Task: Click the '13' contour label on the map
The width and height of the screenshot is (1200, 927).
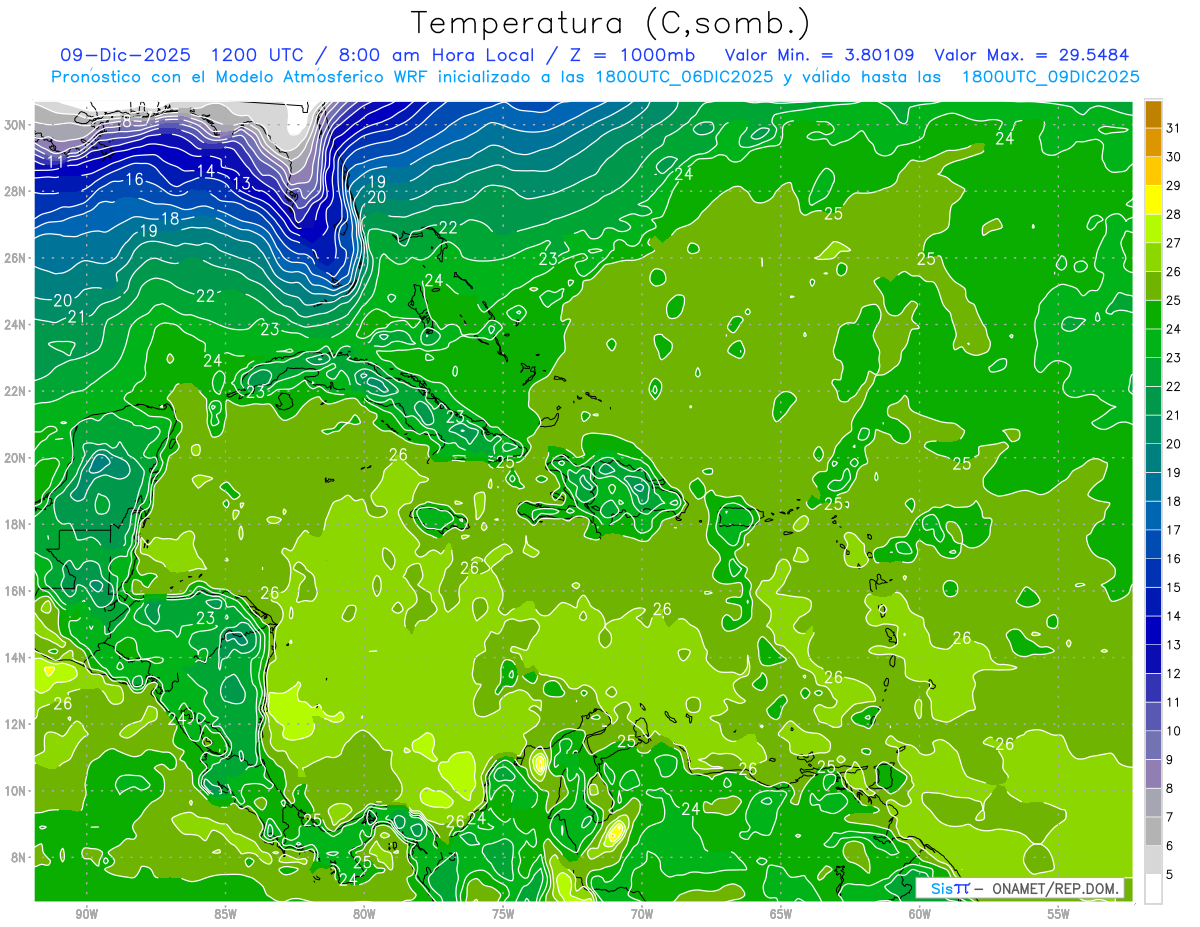Action: pyautogui.click(x=241, y=184)
